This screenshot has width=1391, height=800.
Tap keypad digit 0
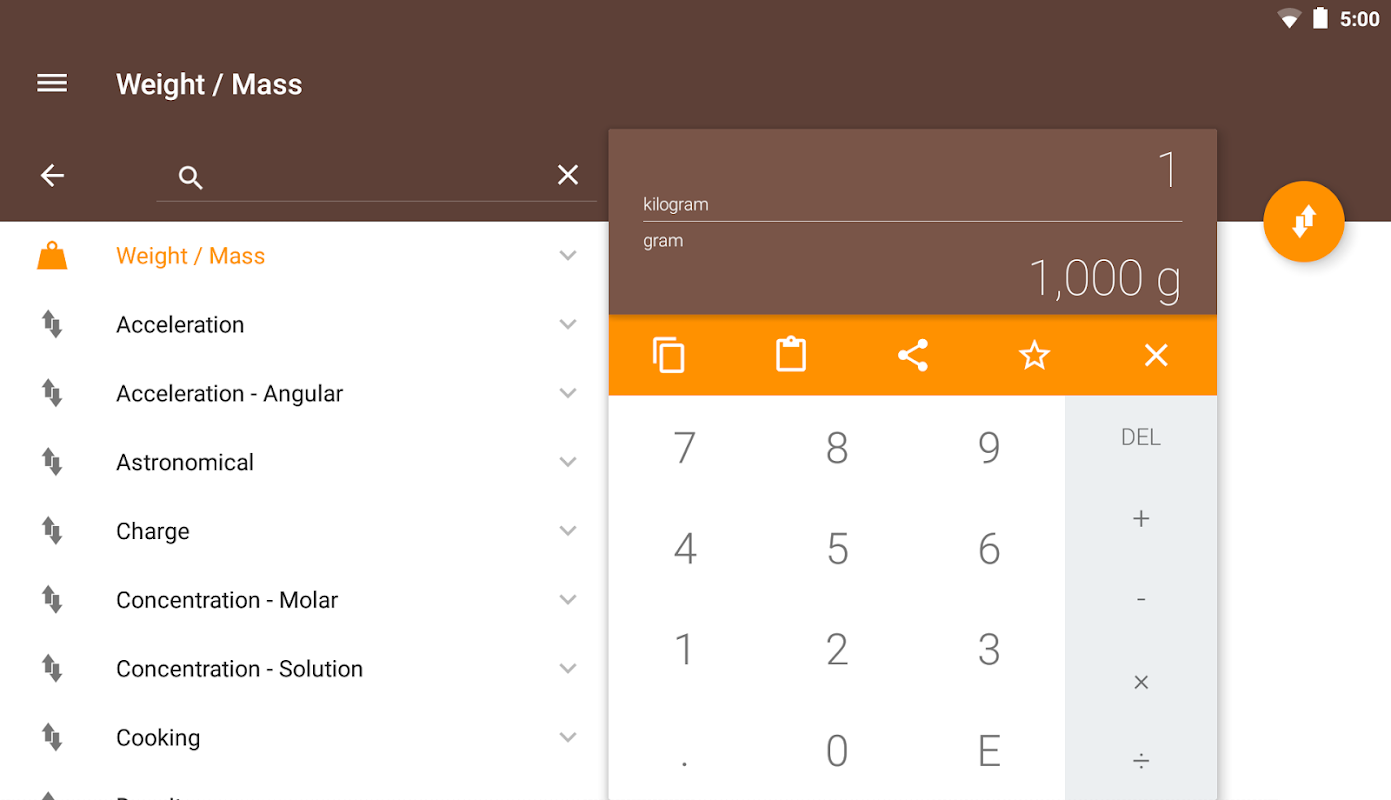837,750
